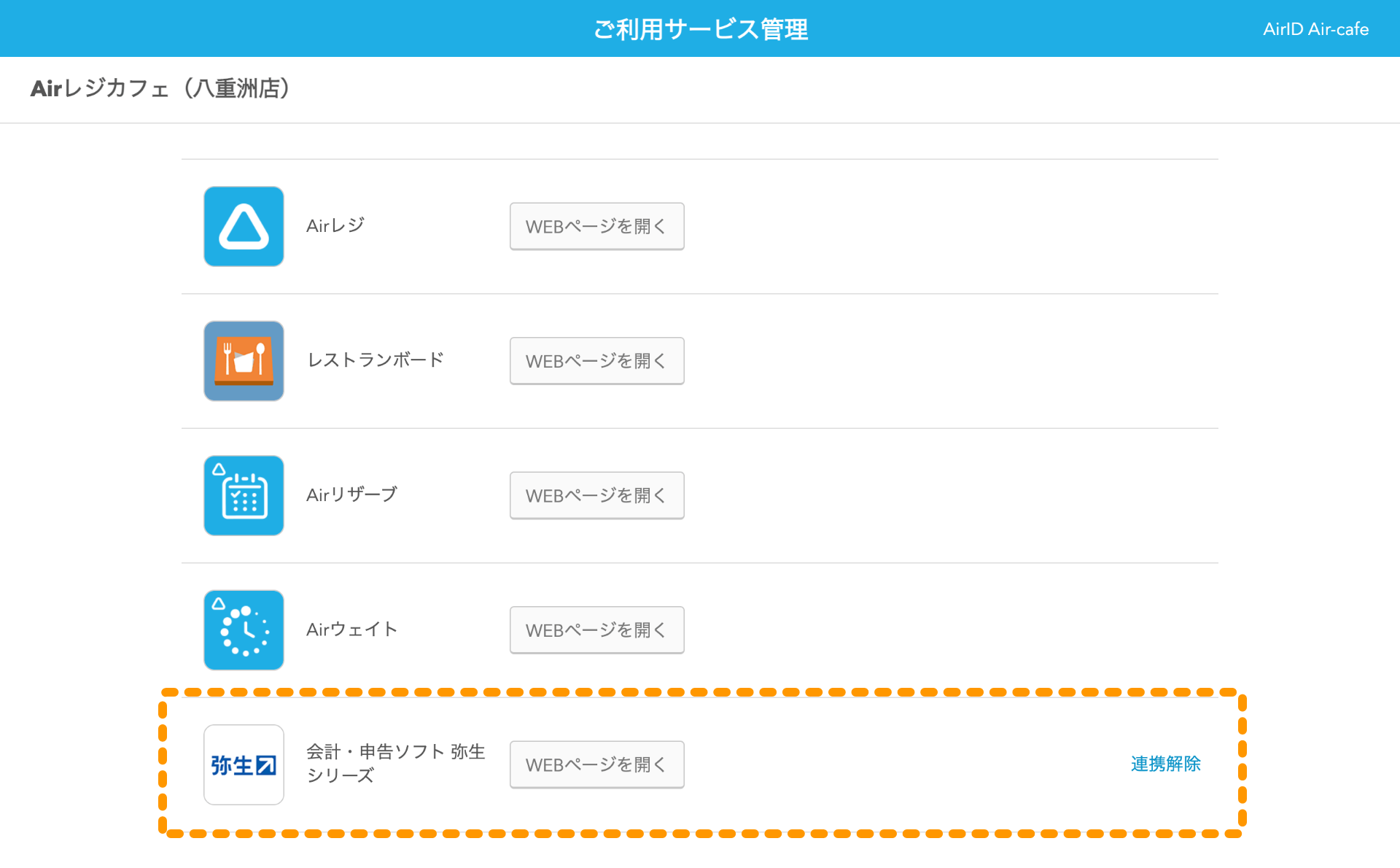Viewport: 1400px width, 868px height.
Task: Click the Airウェイト clock icon
Action: 244,629
